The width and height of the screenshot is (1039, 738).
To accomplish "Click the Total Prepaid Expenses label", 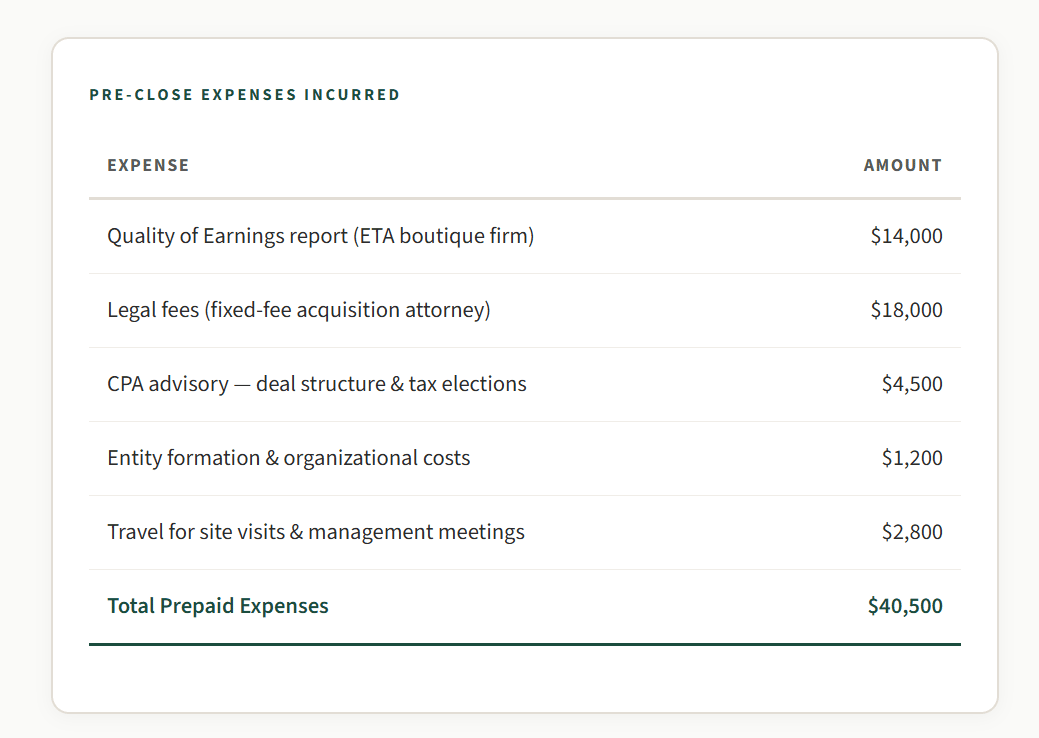I will (218, 607).
